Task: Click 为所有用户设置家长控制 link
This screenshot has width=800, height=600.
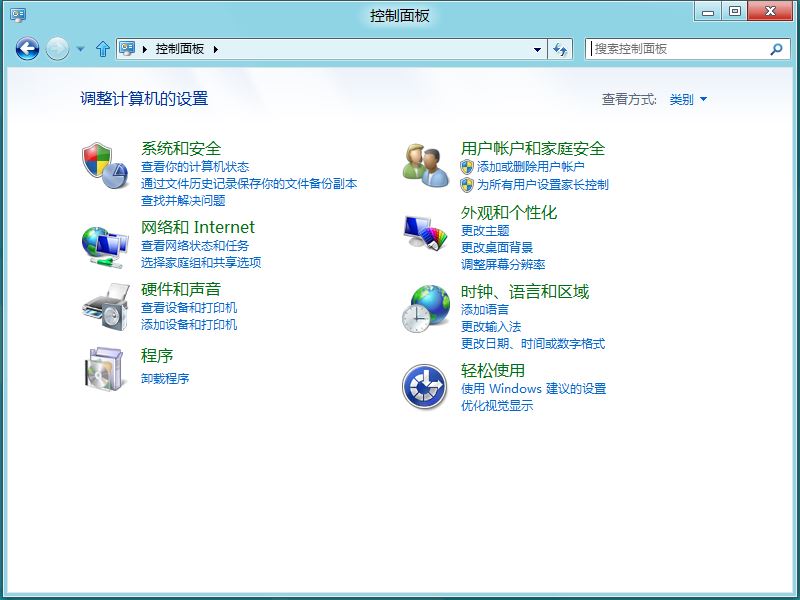Action: click(543, 185)
